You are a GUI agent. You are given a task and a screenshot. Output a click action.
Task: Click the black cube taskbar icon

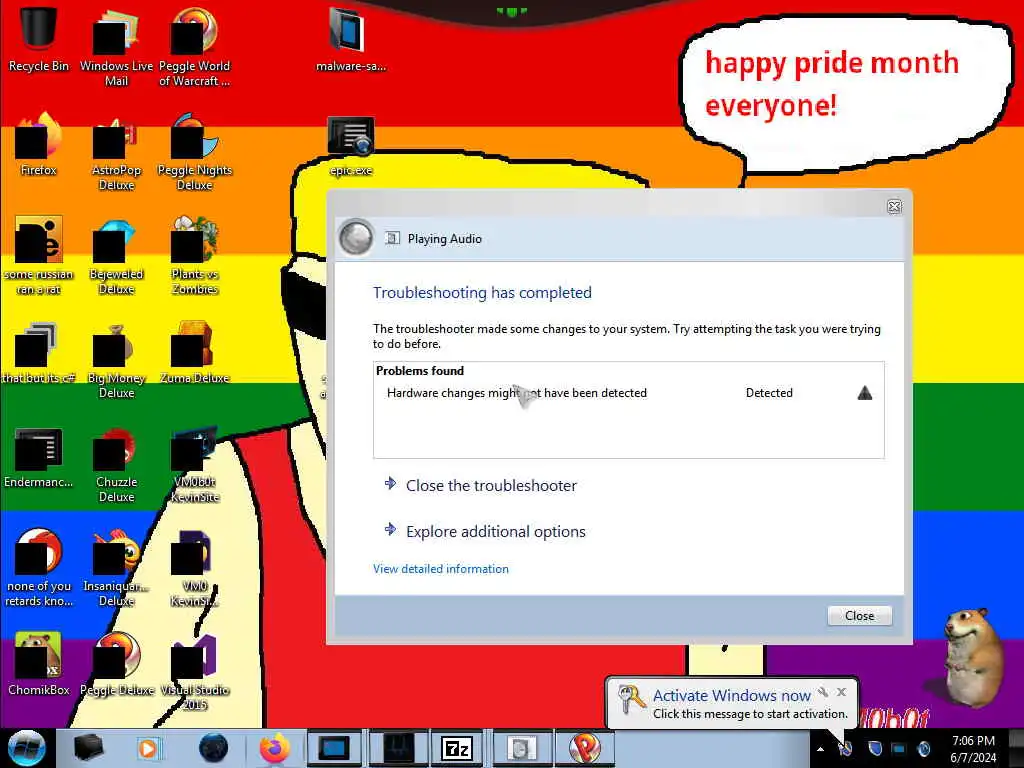point(88,748)
